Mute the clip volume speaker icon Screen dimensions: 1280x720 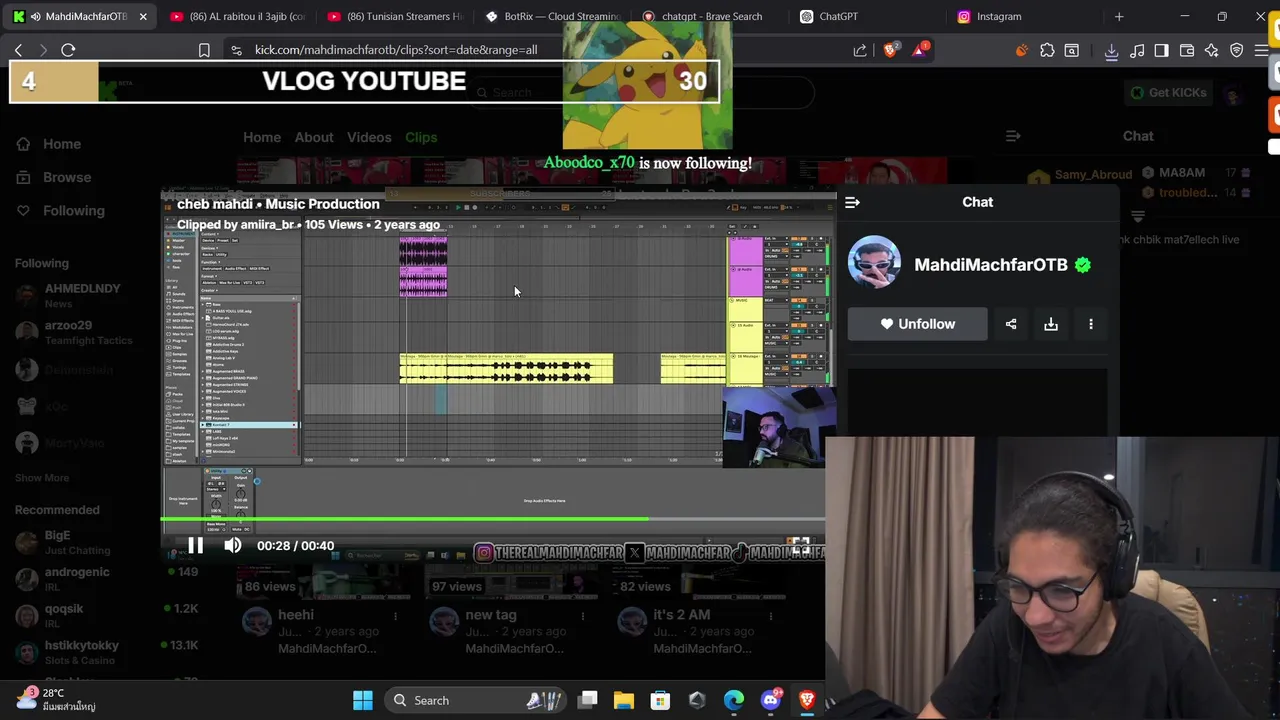pyautogui.click(x=232, y=545)
